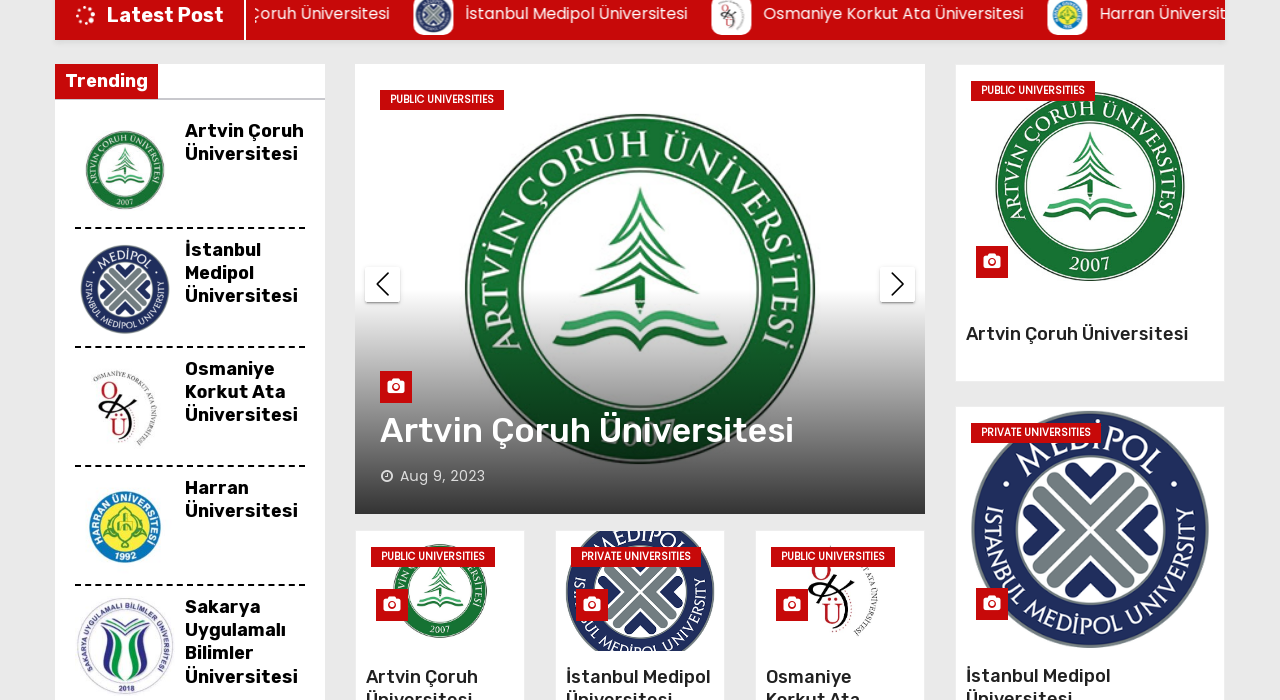Open the Osmaniye Korkut Ata title on the bottom card
1280x700 pixels.
click(813, 683)
